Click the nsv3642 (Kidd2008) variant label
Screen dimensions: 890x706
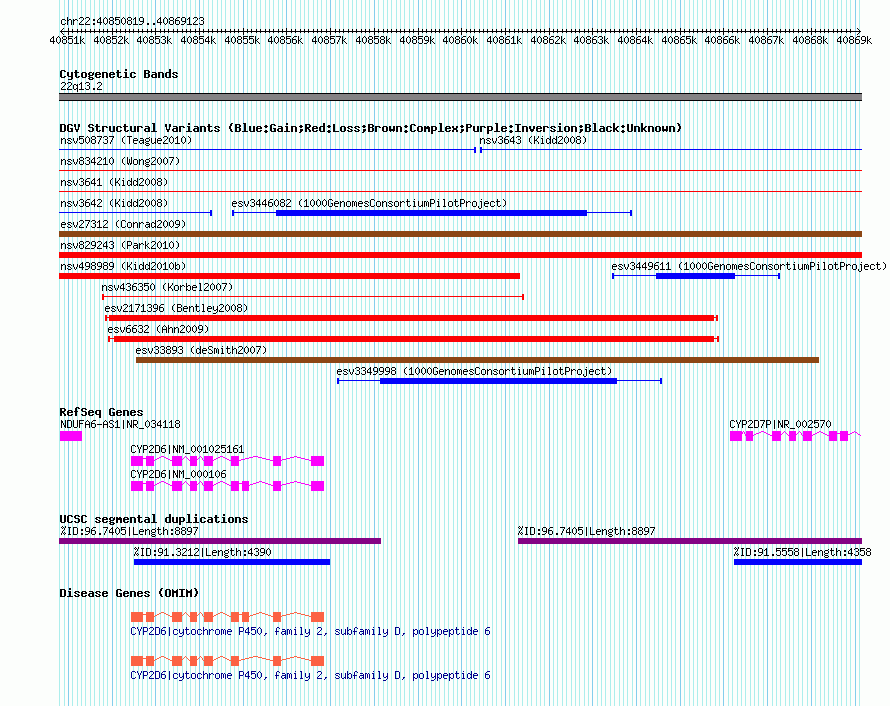[x=114, y=203]
